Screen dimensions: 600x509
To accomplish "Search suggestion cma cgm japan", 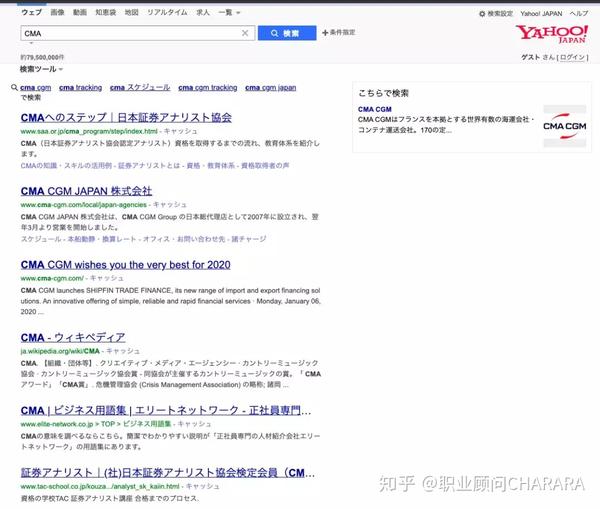I will point(271,88).
